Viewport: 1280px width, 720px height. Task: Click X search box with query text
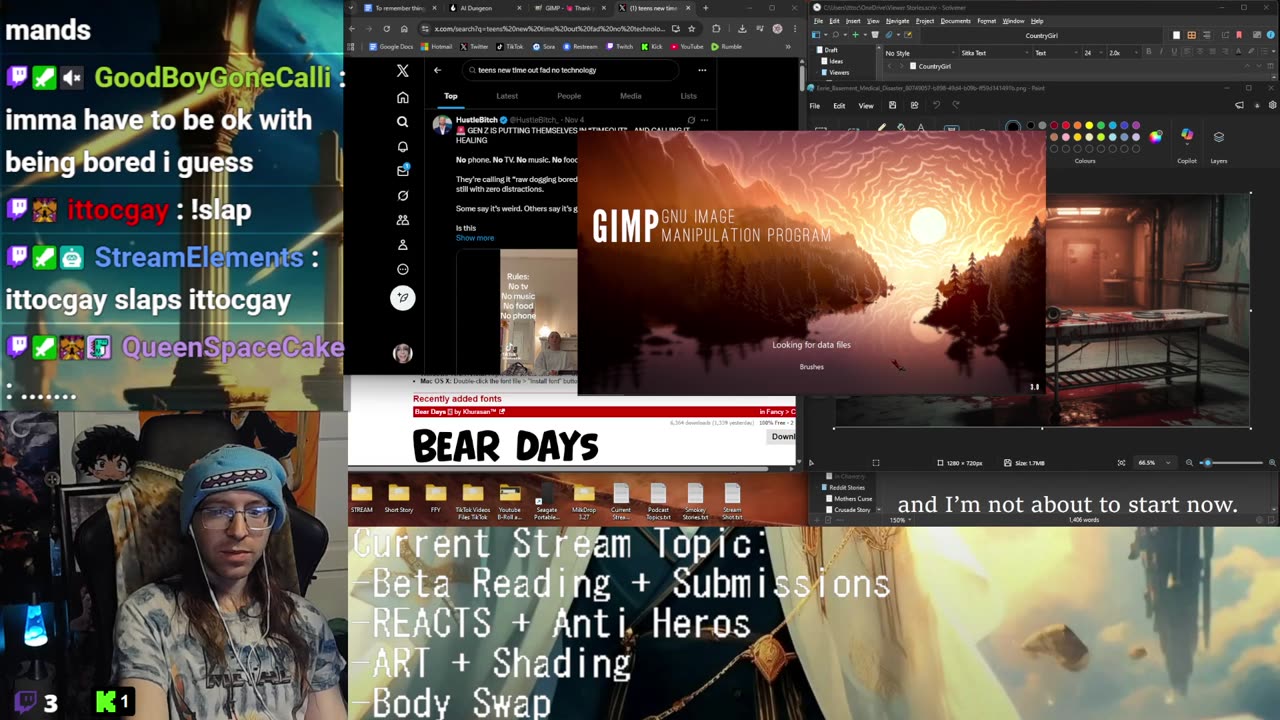(572, 70)
